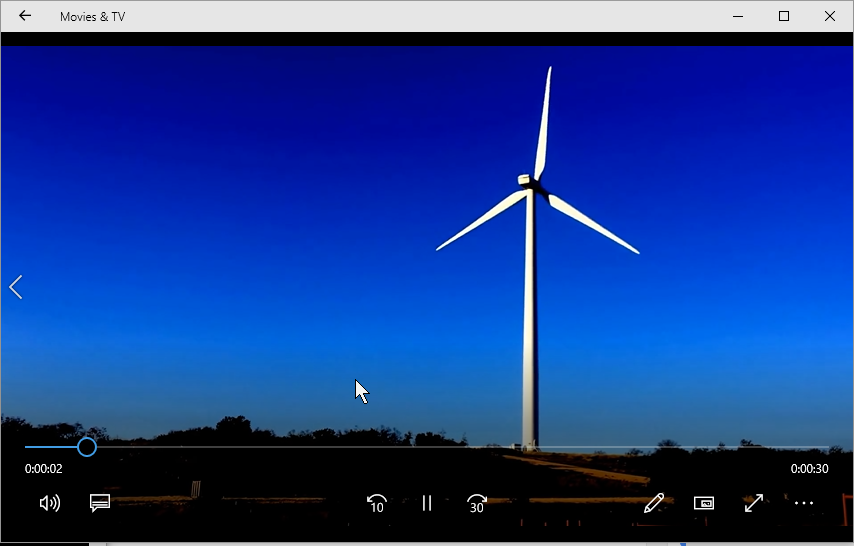Minimize the Movies & TV window
Image resolution: width=854 pixels, height=546 pixels.
(738, 16)
